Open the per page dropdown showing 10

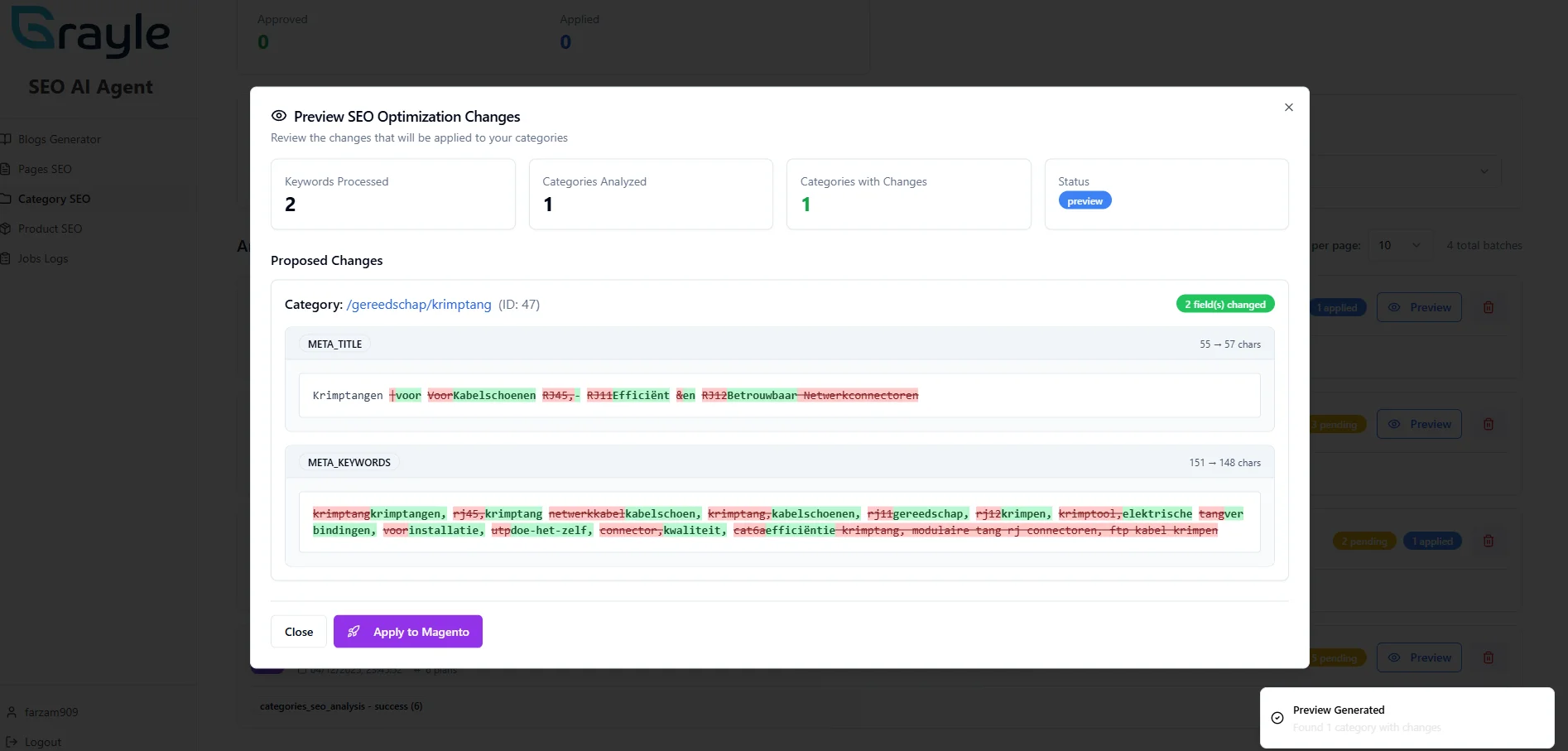(x=1397, y=245)
